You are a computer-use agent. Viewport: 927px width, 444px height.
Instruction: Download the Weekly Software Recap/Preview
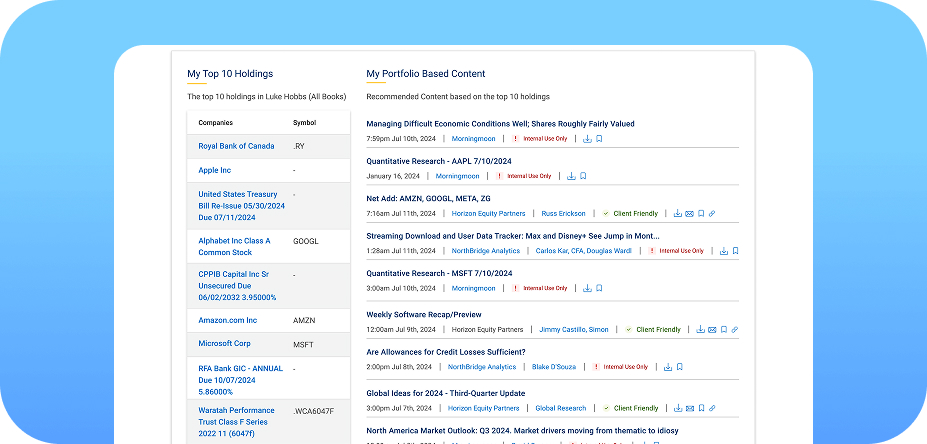tap(701, 330)
